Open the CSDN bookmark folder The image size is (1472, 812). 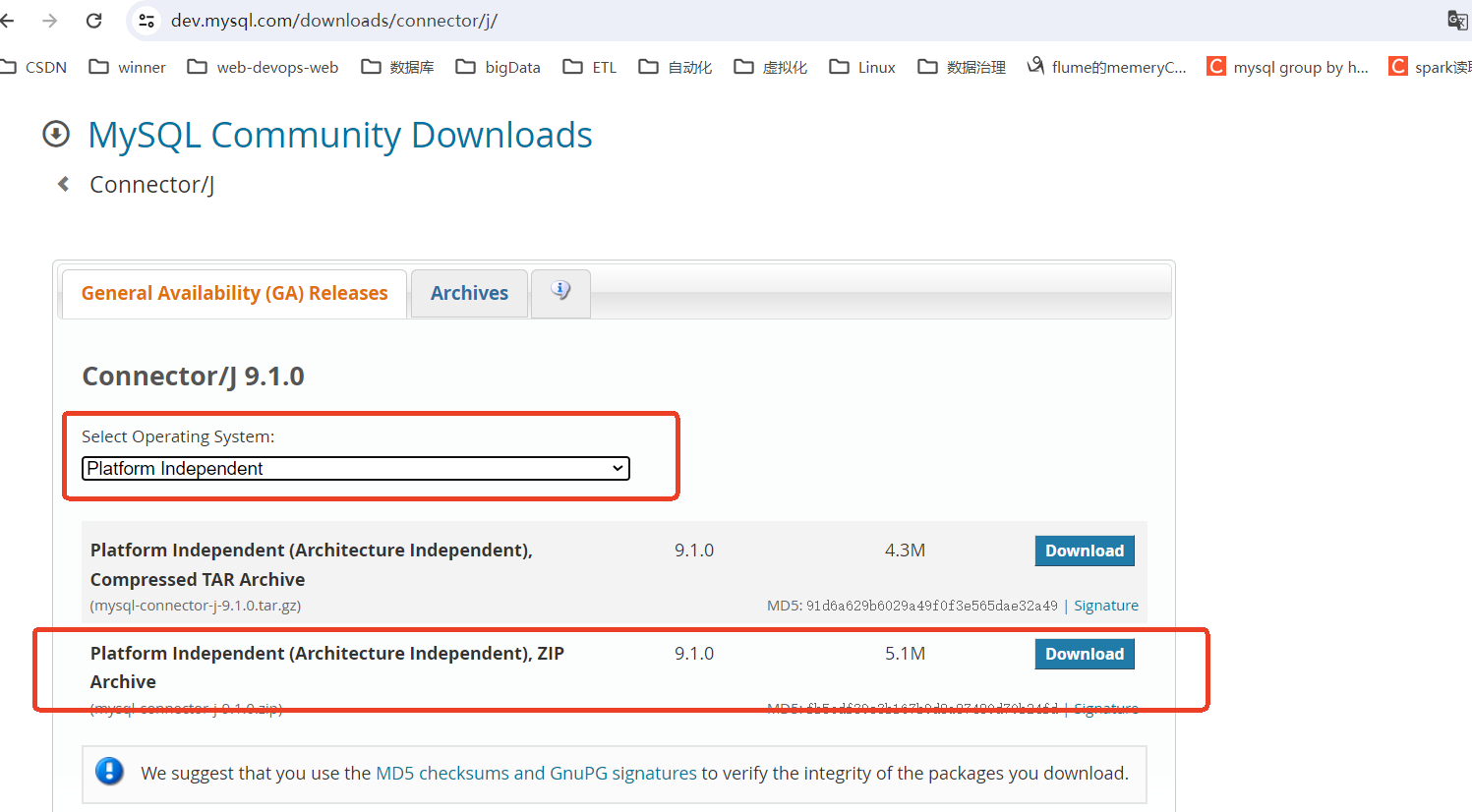tap(34, 67)
